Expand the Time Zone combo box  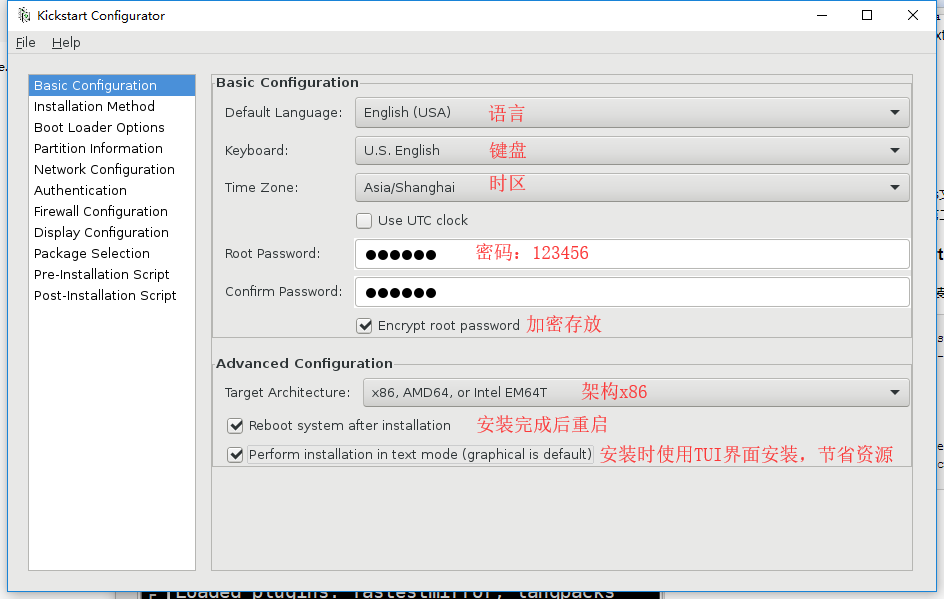pyautogui.click(x=632, y=188)
